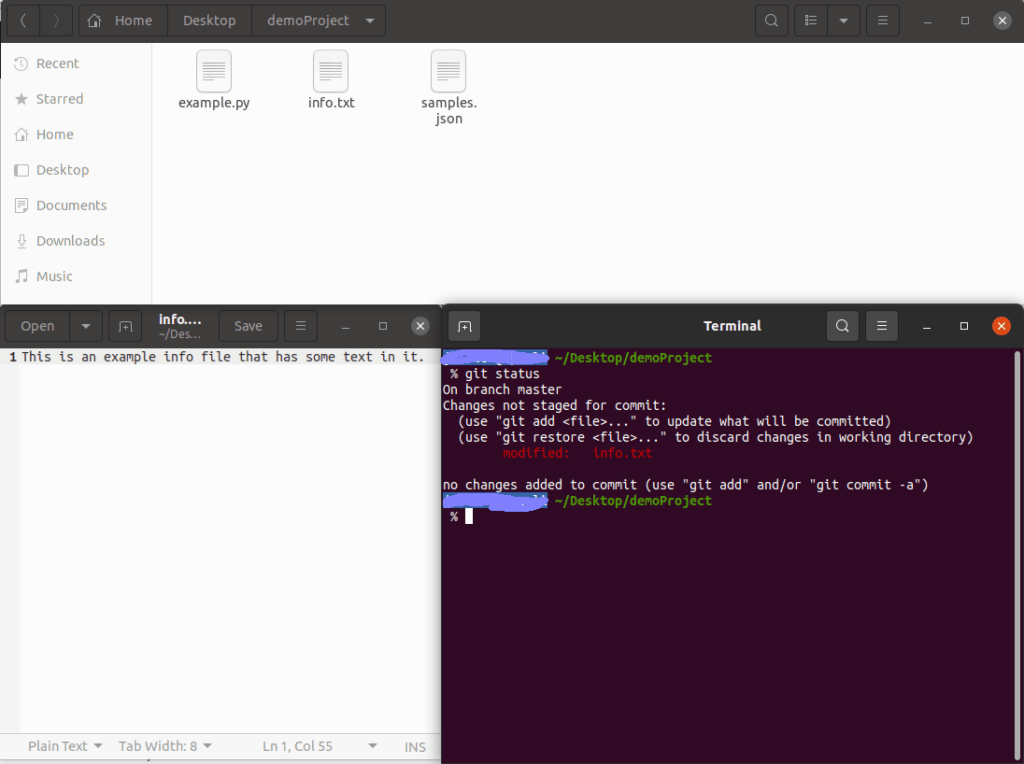Click Terminal title text
This screenshot has height=764, width=1024.
[732, 326]
